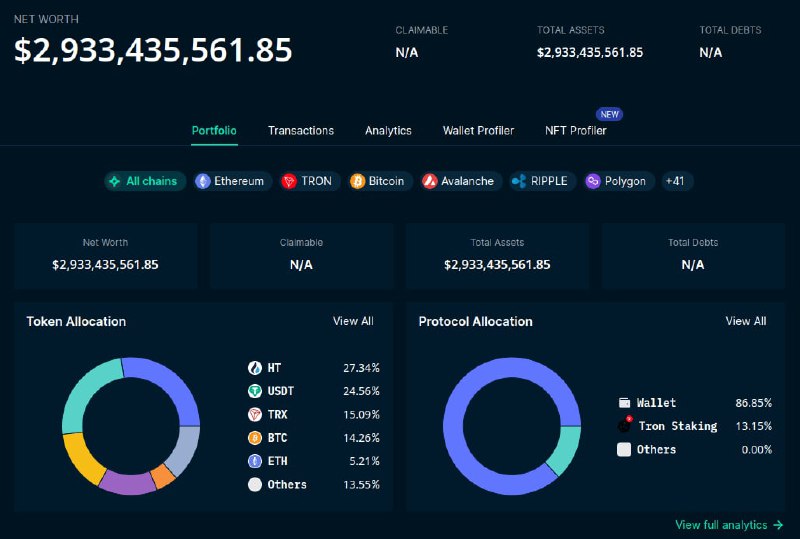Click the Tron Staking legend label
Viewport: 800px width, 539px height.
pyautogui.click(x=678, y=426)
